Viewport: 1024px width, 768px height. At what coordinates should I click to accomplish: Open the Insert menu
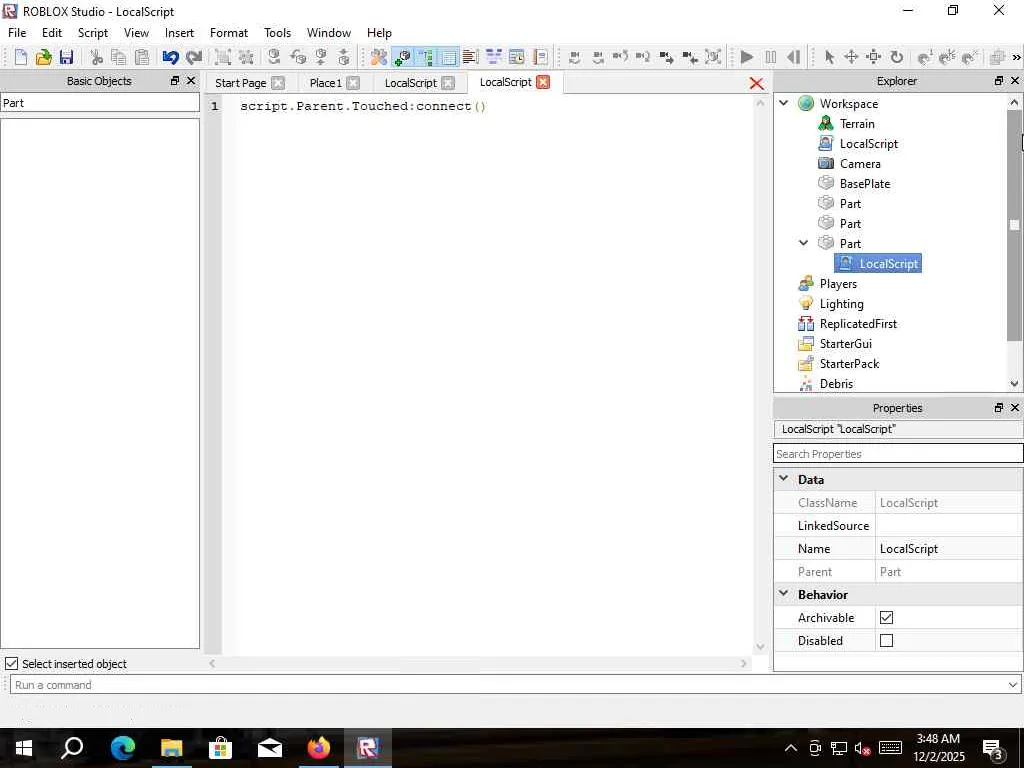pos(179,33)
